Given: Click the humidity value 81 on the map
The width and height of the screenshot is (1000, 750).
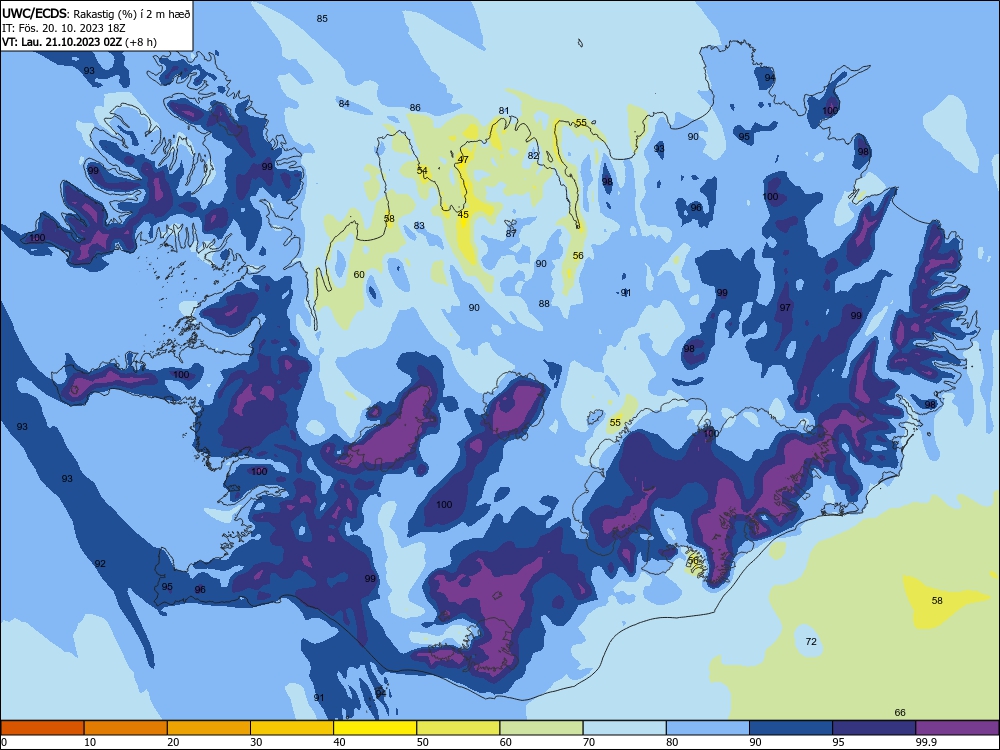Looking at the screenshot, I should pos(504,110).
